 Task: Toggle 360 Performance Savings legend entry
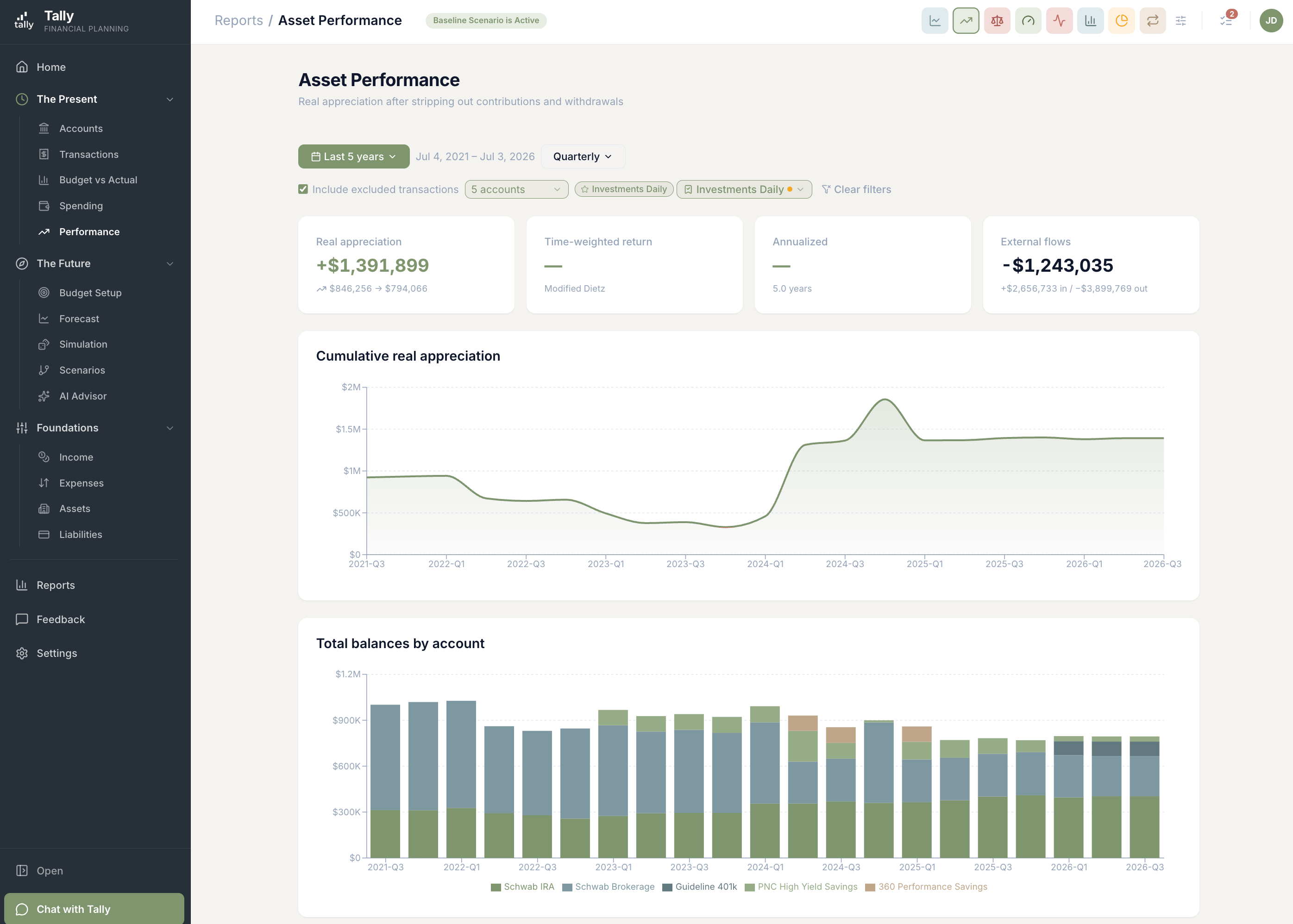pos(926,887)
